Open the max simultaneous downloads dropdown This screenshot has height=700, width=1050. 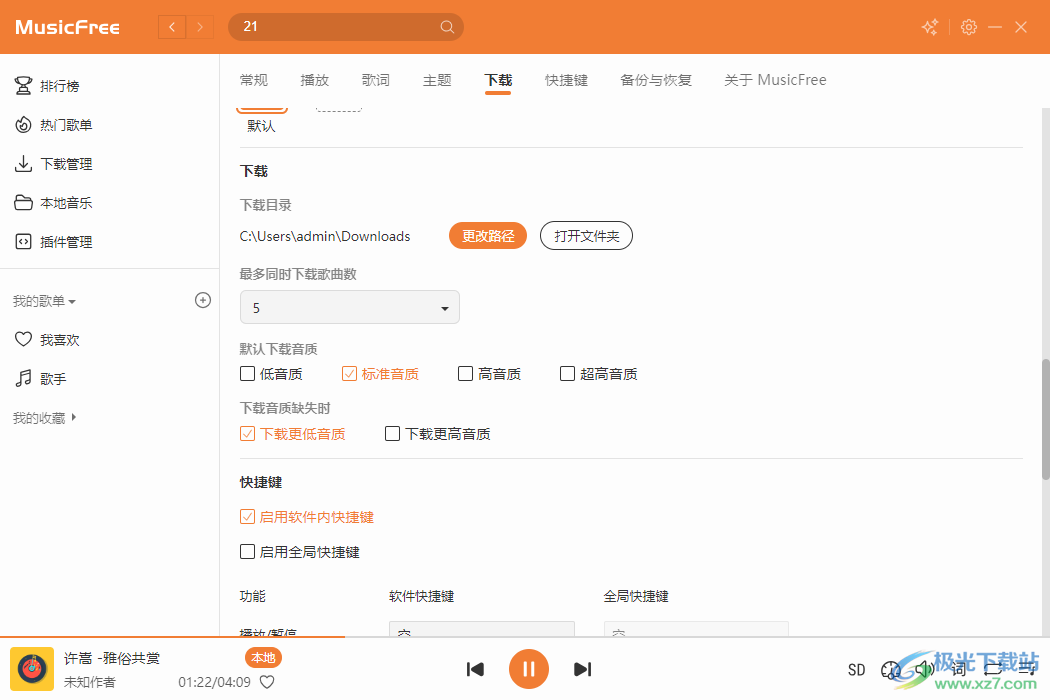point(350,307)
